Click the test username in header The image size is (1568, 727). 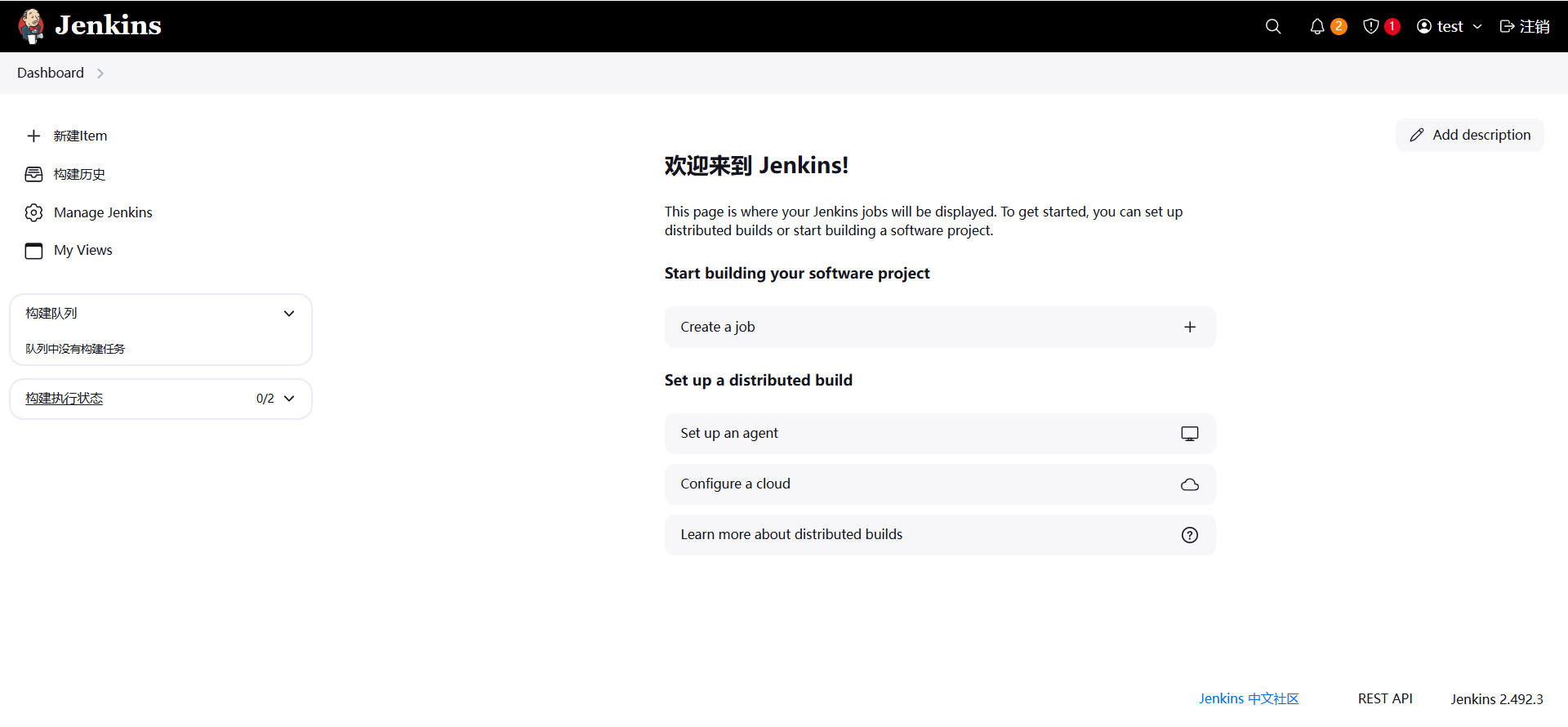pos(1450,26)
